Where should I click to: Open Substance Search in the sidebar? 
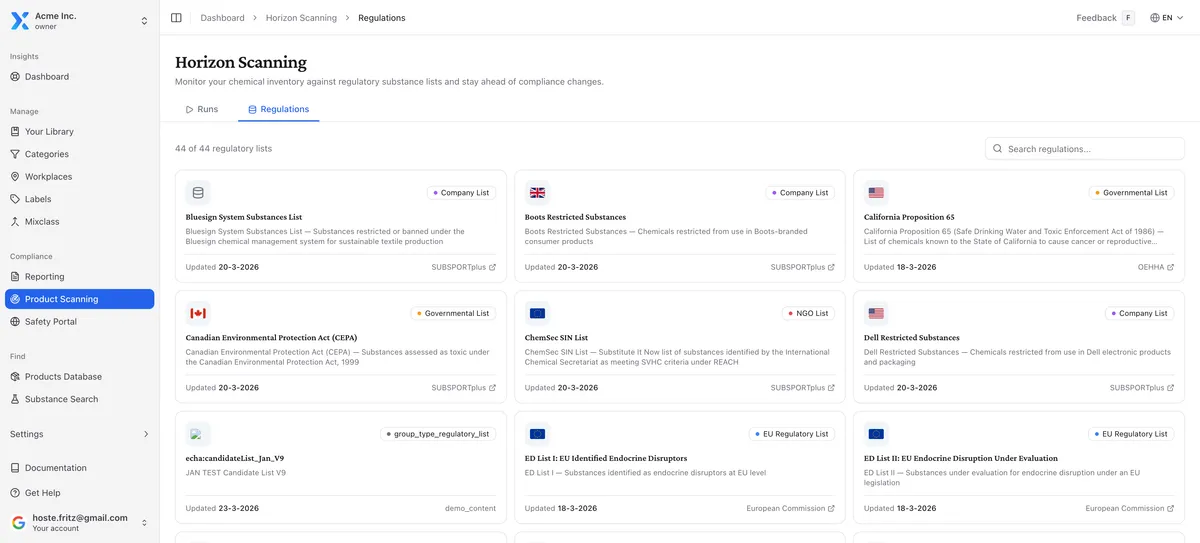80,399
